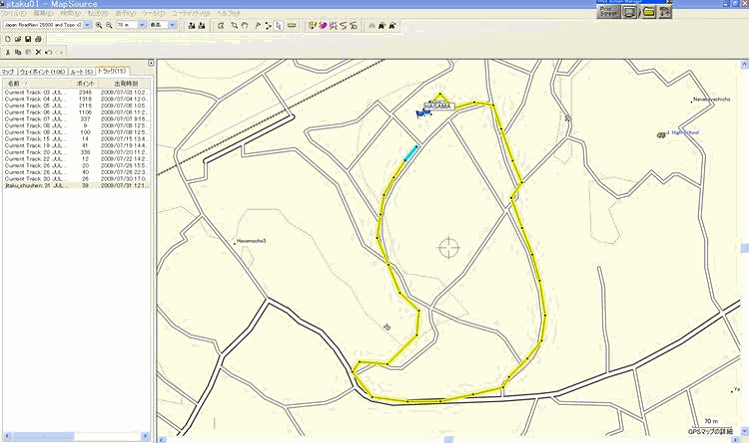Click the Zoom In magnifier icon

[x=99, y=25]
